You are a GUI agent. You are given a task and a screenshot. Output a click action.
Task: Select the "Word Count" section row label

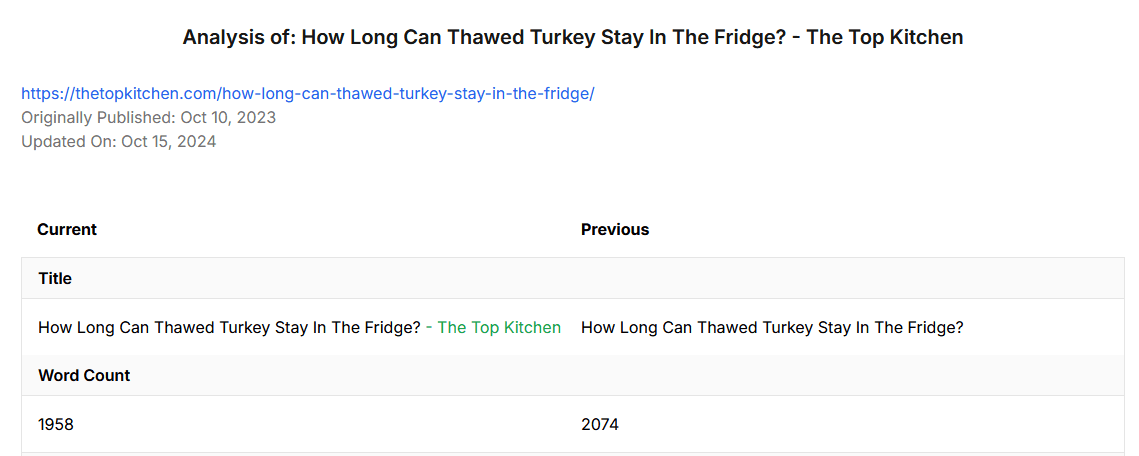[x=84, y=376]
